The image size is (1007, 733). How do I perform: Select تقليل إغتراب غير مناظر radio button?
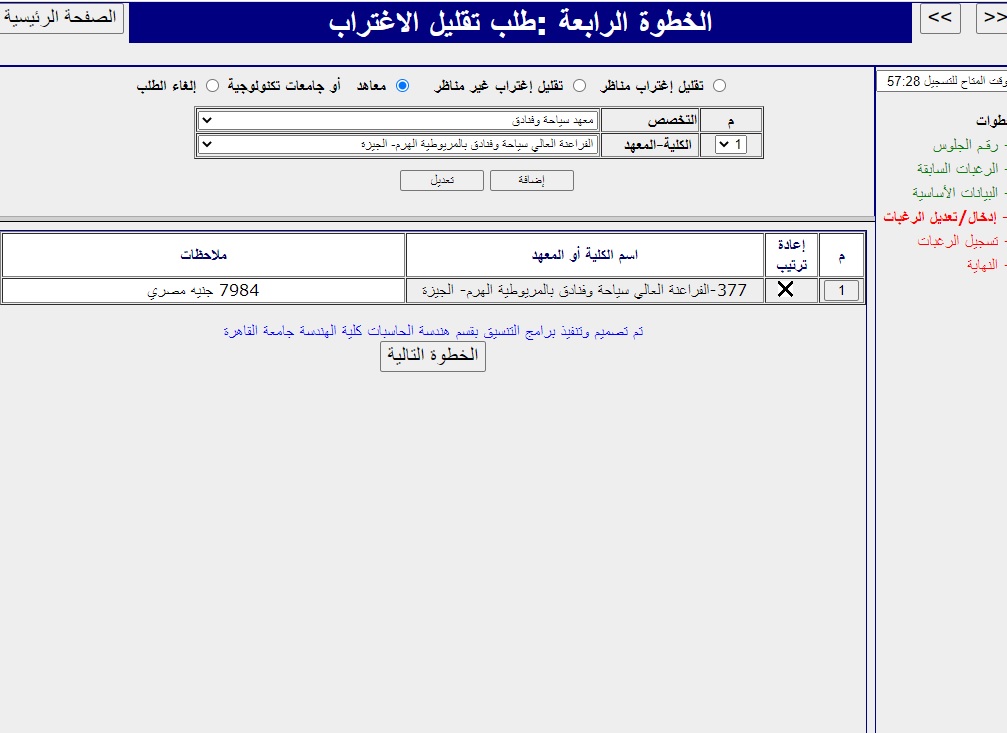tap(579, 85)
